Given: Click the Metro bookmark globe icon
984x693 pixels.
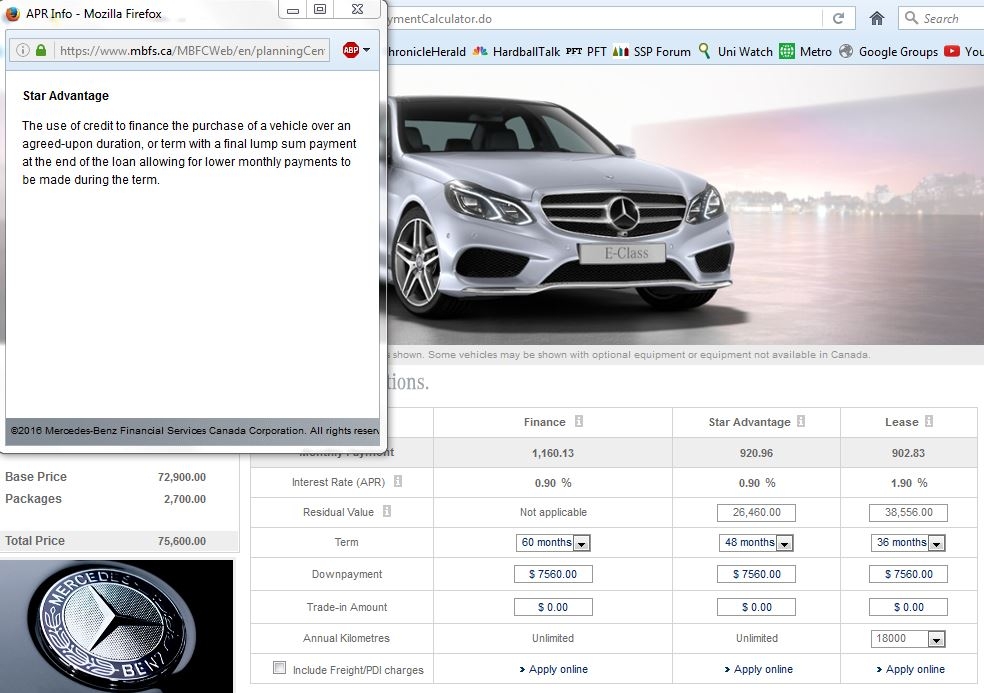Looking at the screenshot, I should coord(786,51).
